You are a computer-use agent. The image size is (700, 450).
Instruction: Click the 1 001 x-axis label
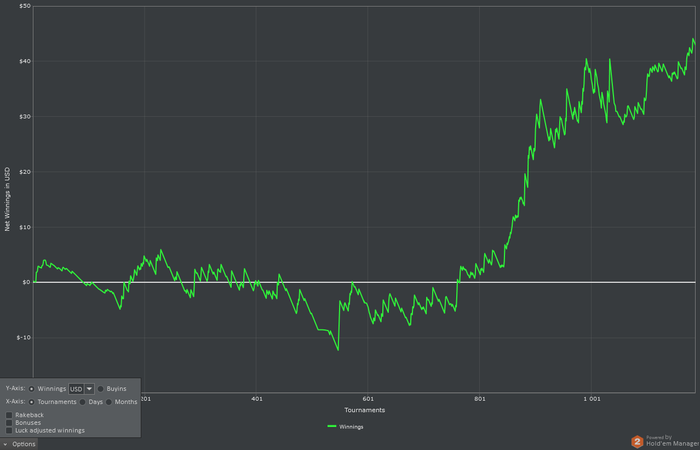click(591, 398)
